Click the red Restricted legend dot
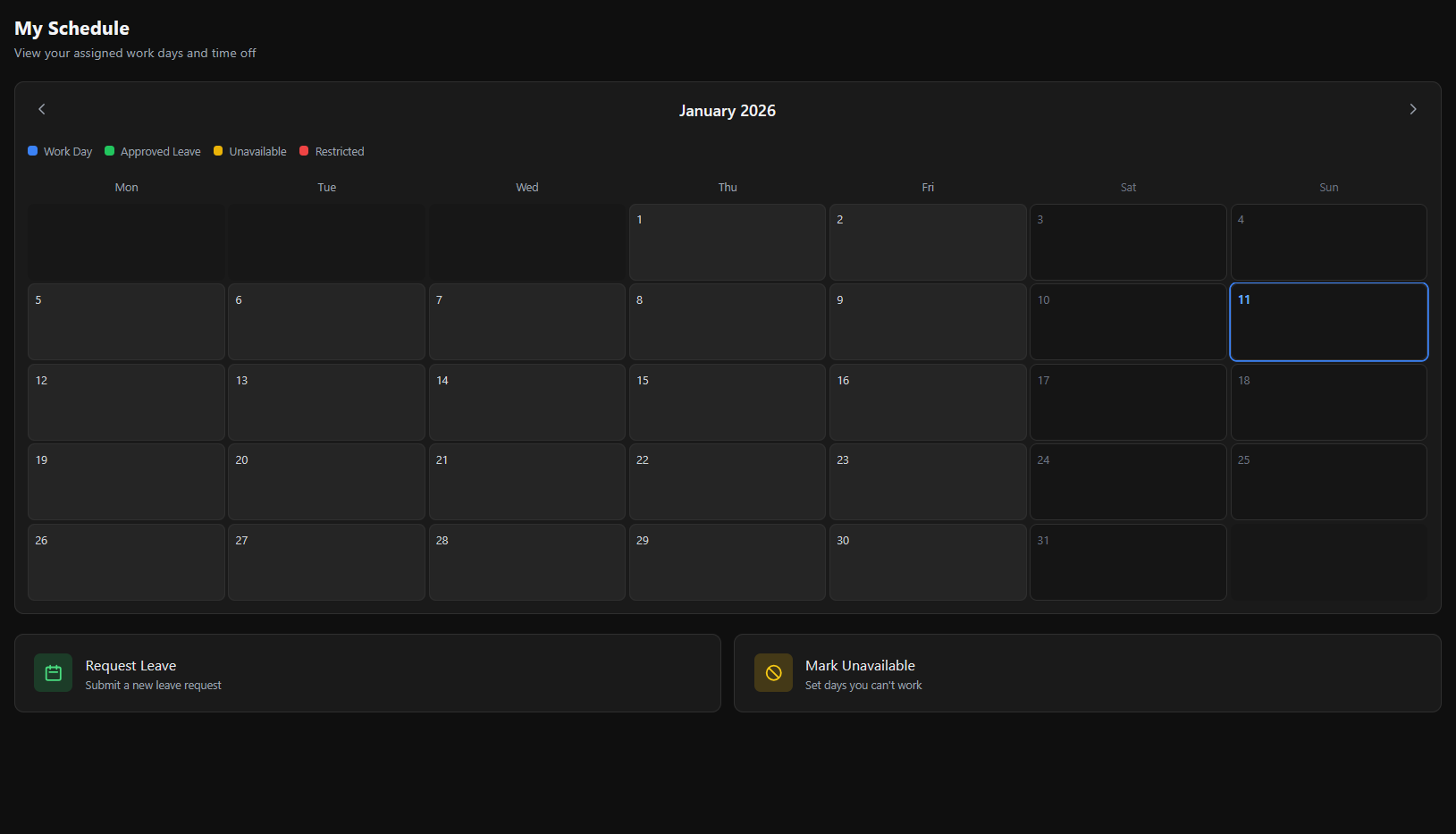Viewport: 1456px width, 834px height. [304, 151]
